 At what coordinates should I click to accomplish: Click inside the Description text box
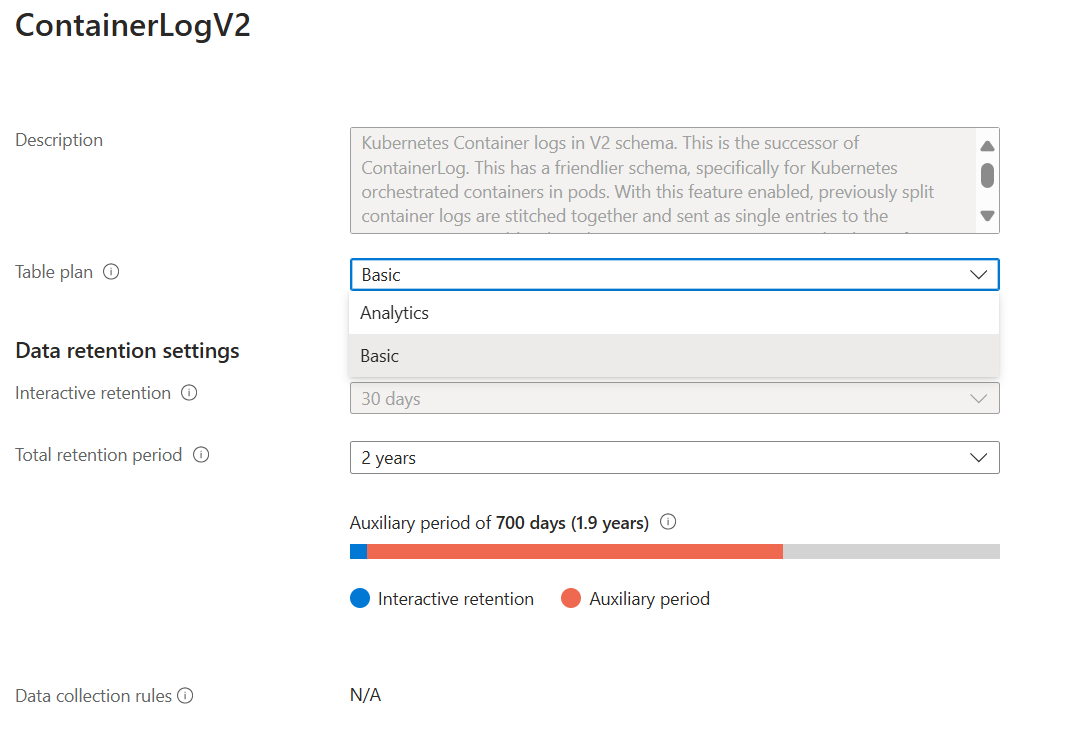click(x=660, y=180)
